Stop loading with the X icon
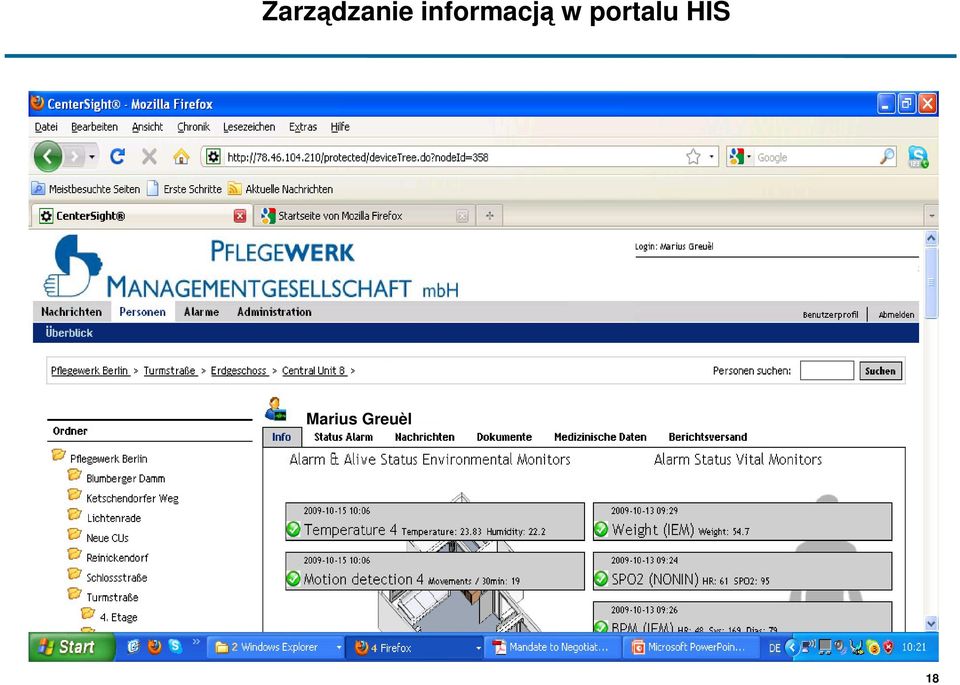This screenshot has height=685, width=960. pos(149,157)
